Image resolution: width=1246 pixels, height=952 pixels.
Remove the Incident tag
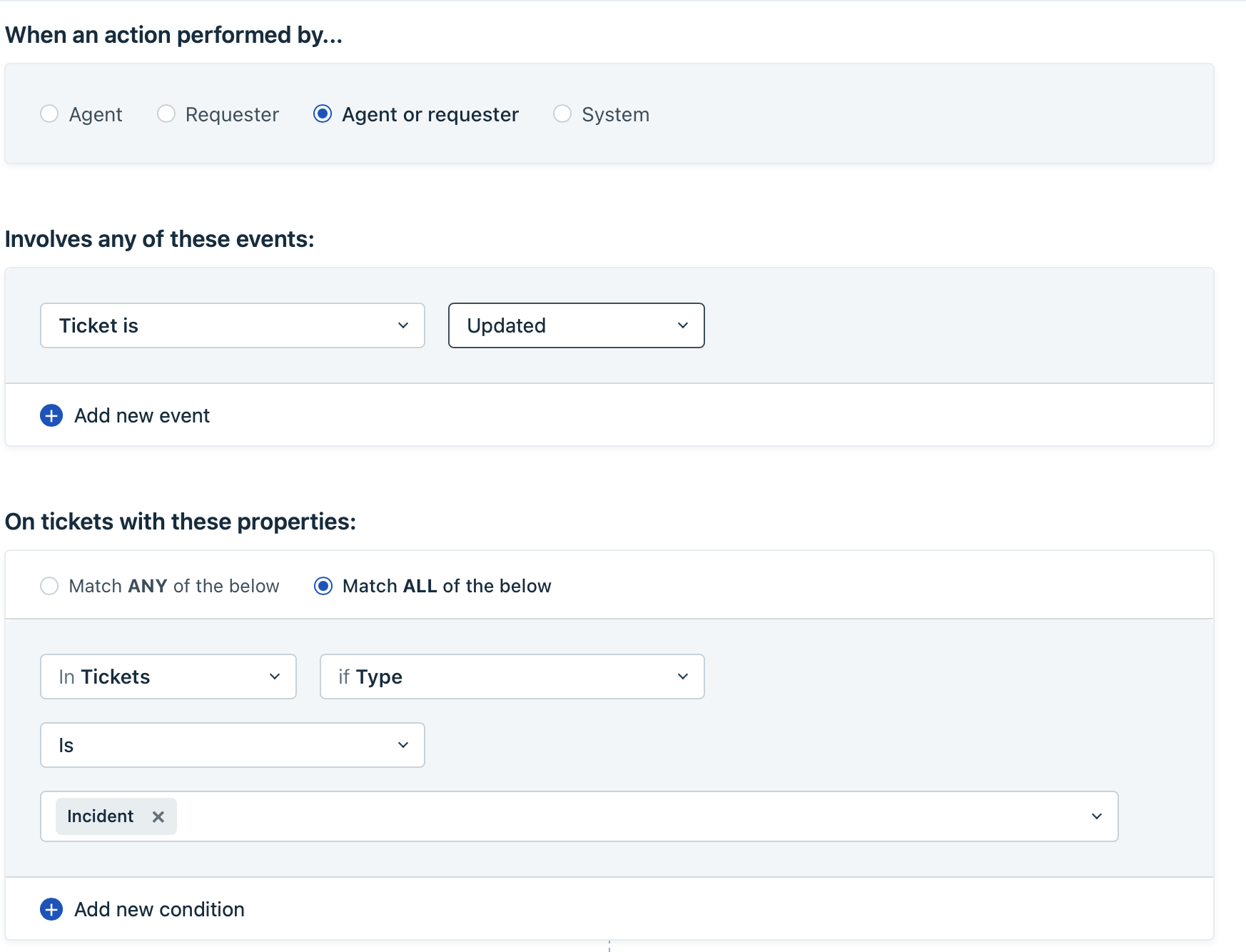158,817
